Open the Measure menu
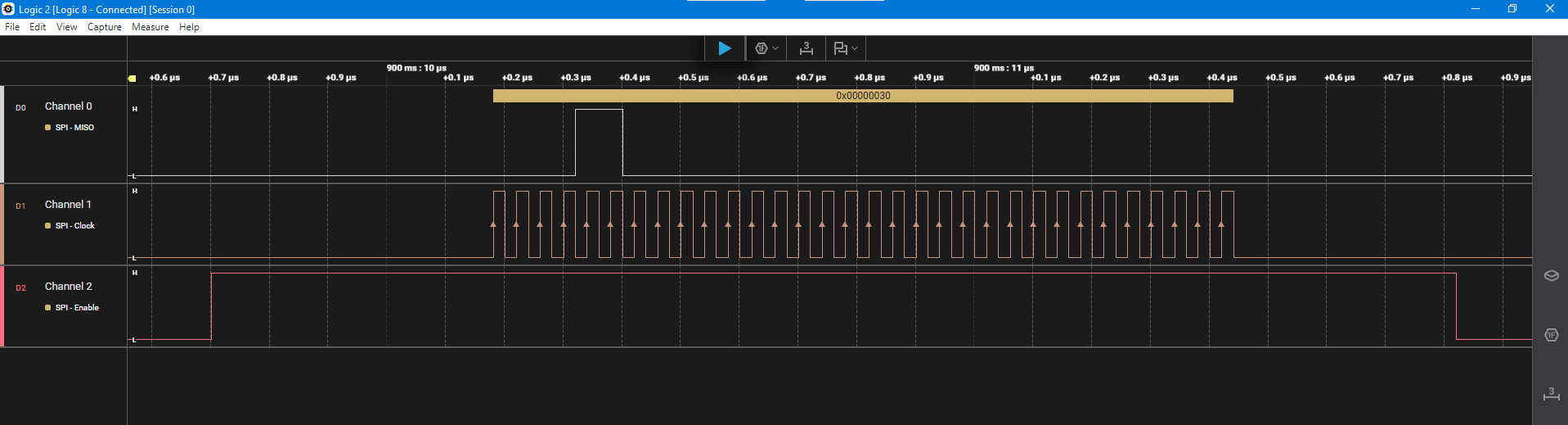The image size is (1568, 425). click(x=151, y=27)
